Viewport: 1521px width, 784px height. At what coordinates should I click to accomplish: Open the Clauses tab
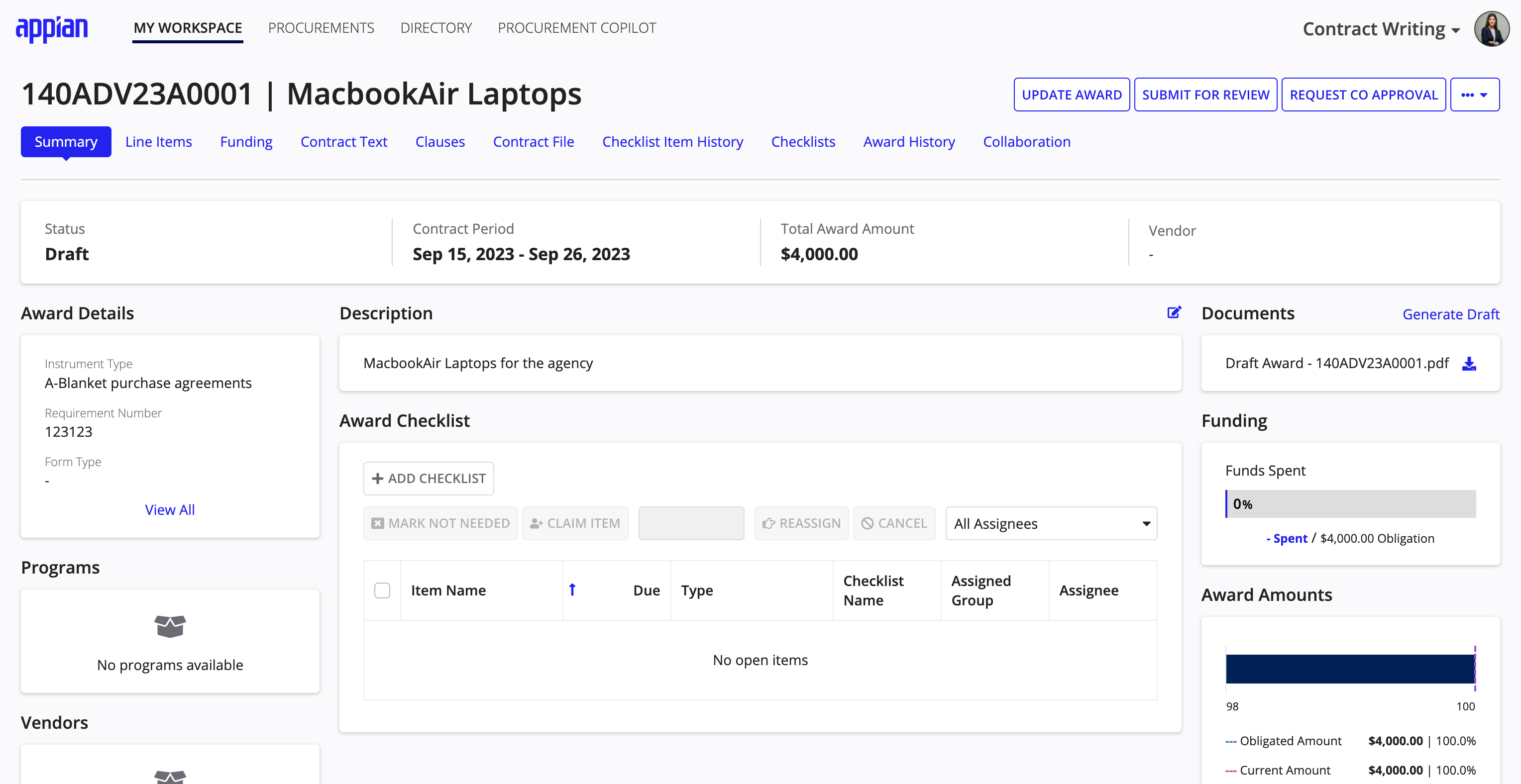pyautogui.click(x=440, y=142)
